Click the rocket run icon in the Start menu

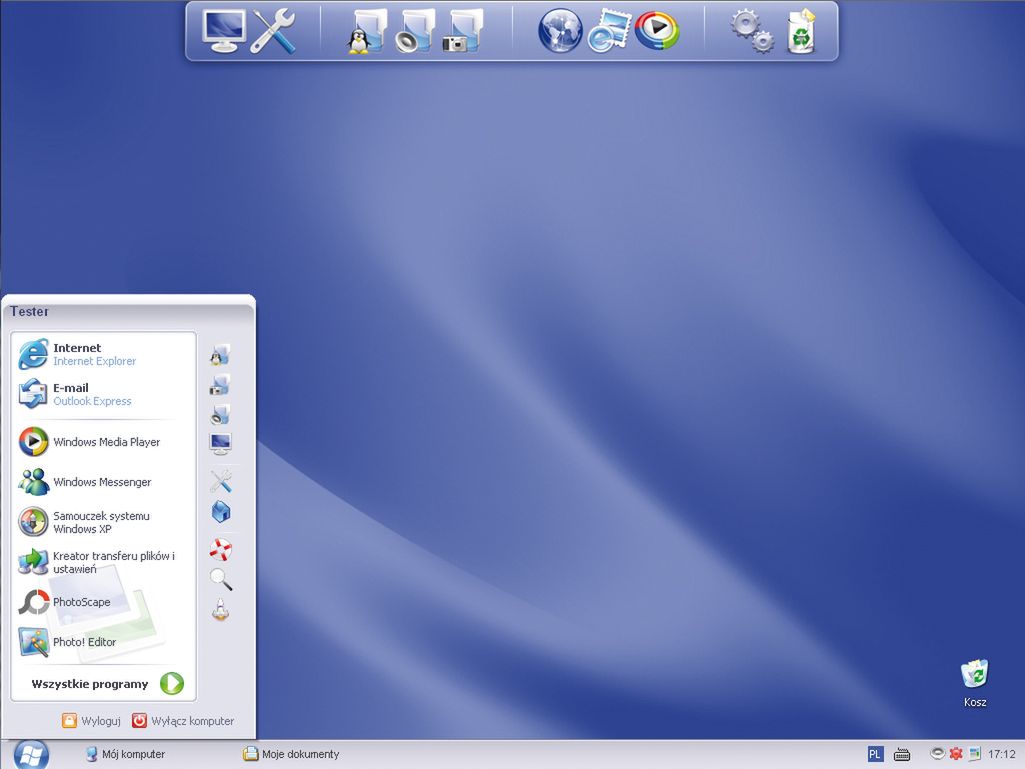point(220,609)
